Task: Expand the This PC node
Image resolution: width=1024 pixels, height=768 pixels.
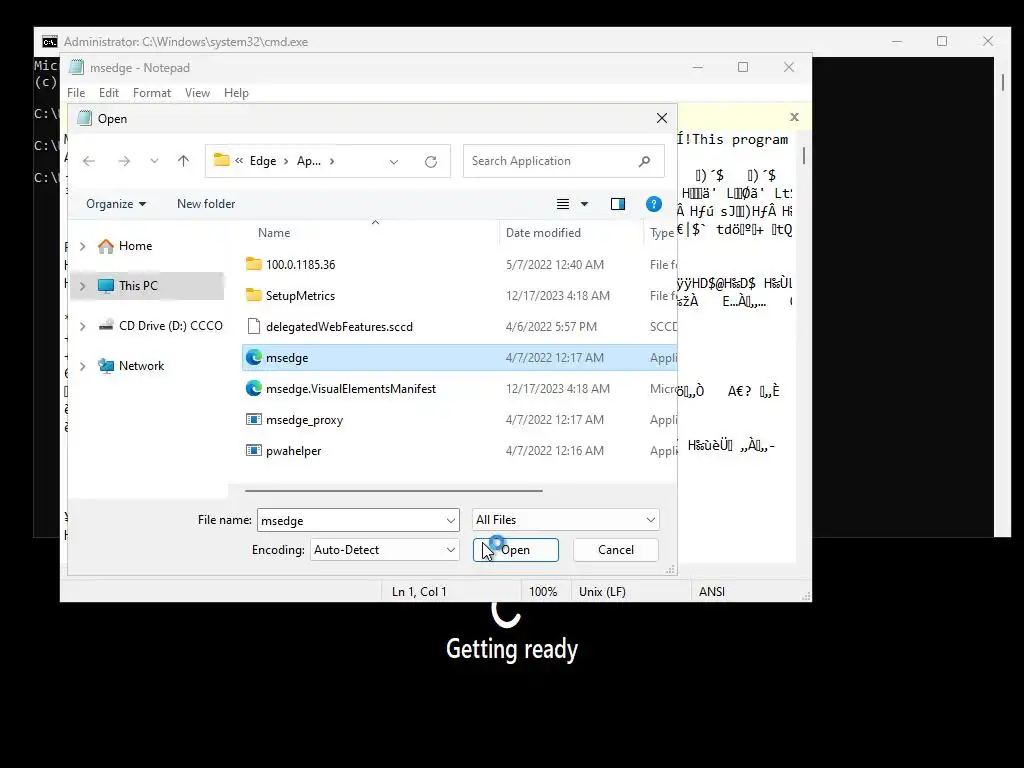Action: [82, 286]
